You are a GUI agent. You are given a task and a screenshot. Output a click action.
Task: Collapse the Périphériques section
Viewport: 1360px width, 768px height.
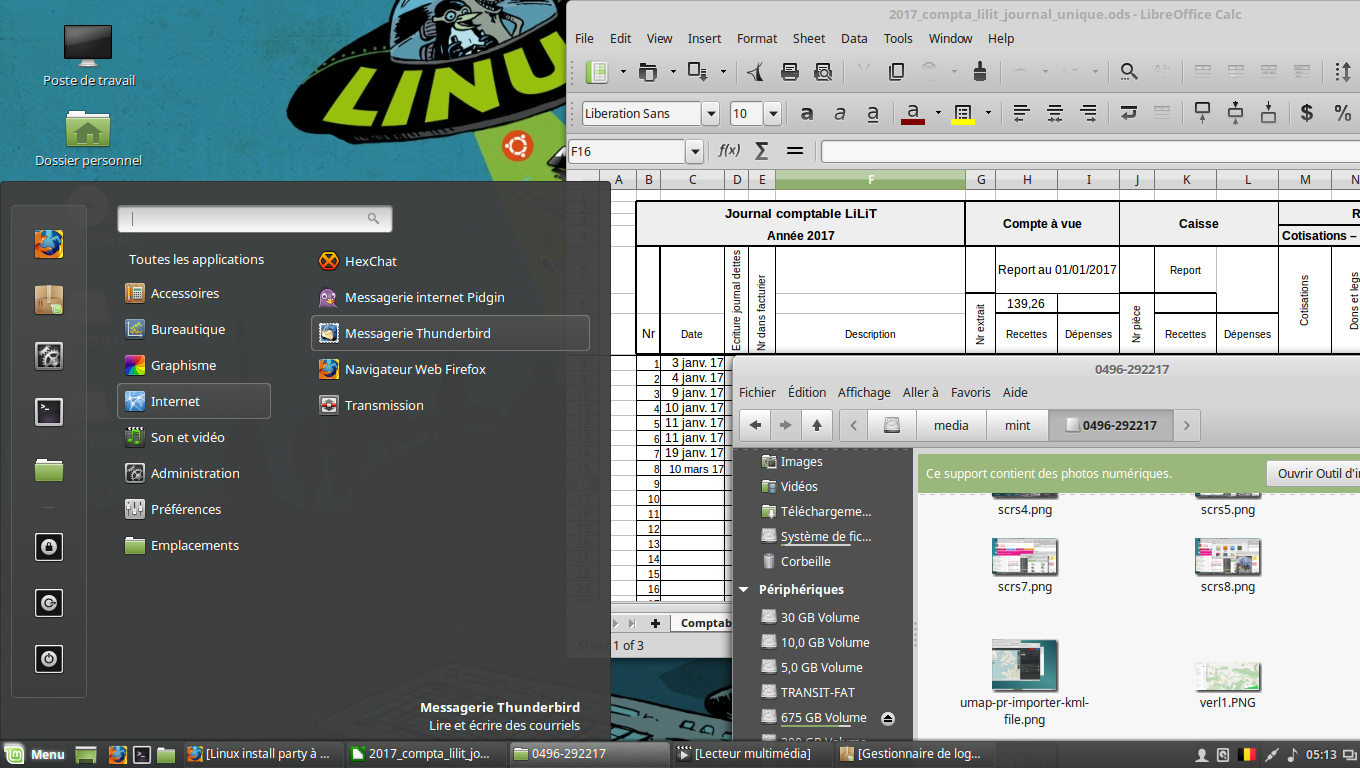pos(743,589)
